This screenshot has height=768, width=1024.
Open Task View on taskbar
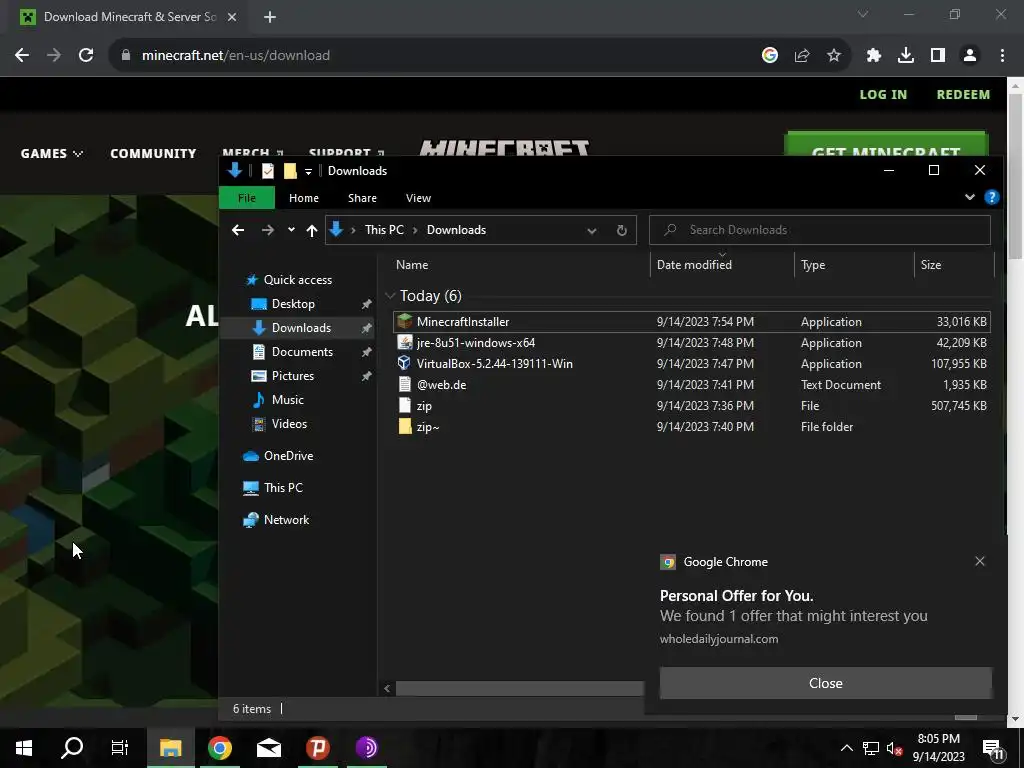tap(120, 748)
